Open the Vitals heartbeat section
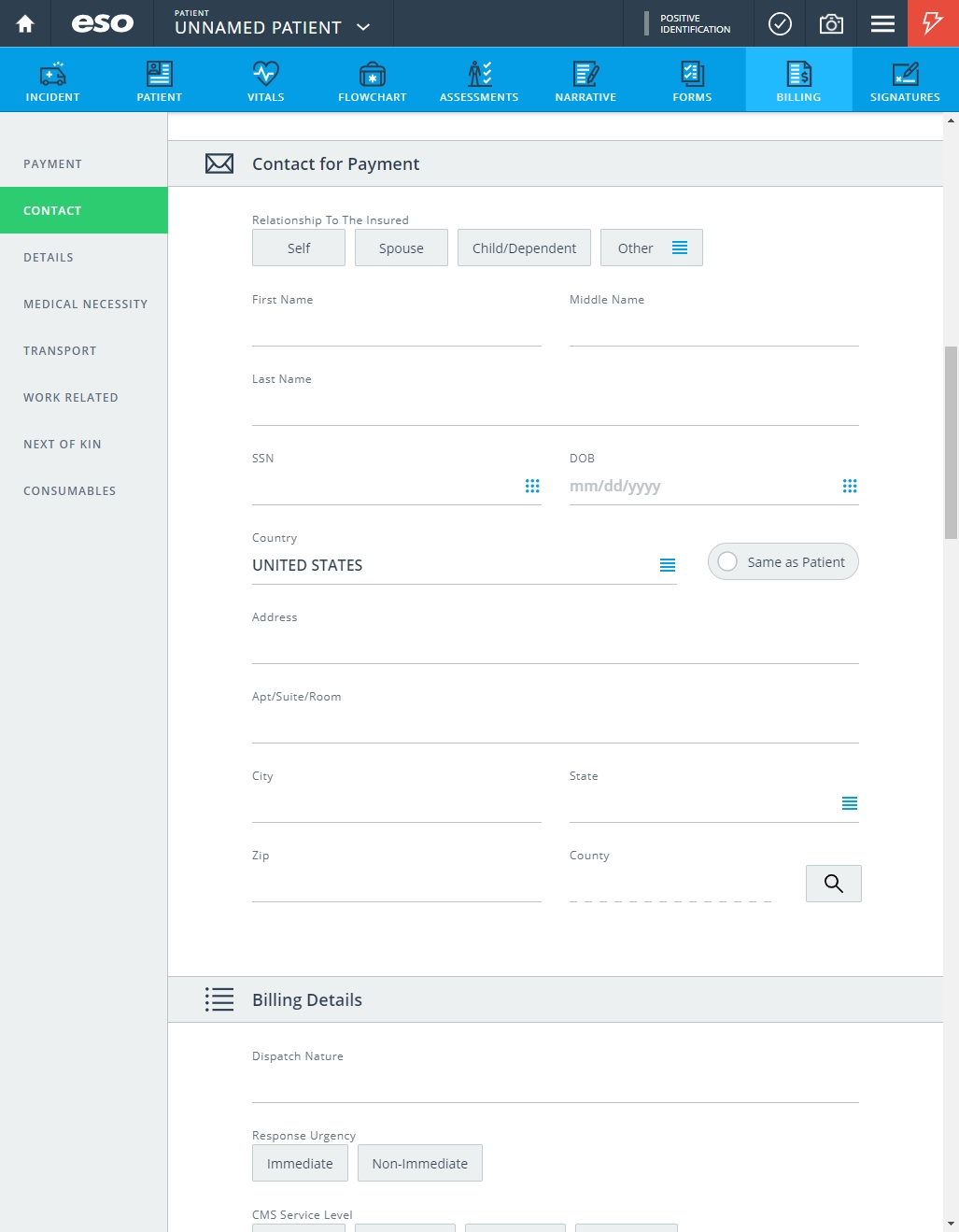This screenshot has width=959, height=1232. coord(266,80)
